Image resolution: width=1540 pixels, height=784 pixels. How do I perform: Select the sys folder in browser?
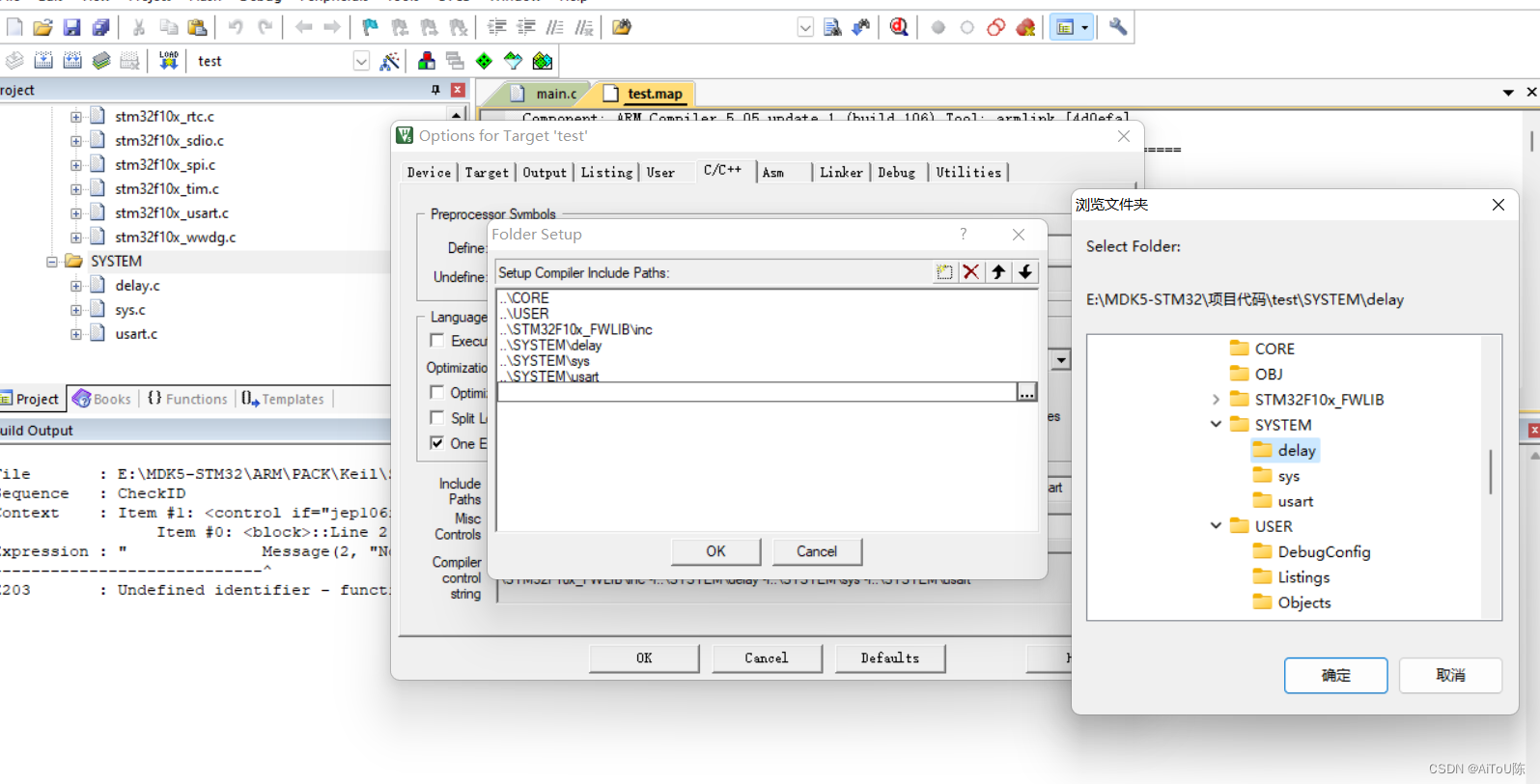tap(1276, 476)
